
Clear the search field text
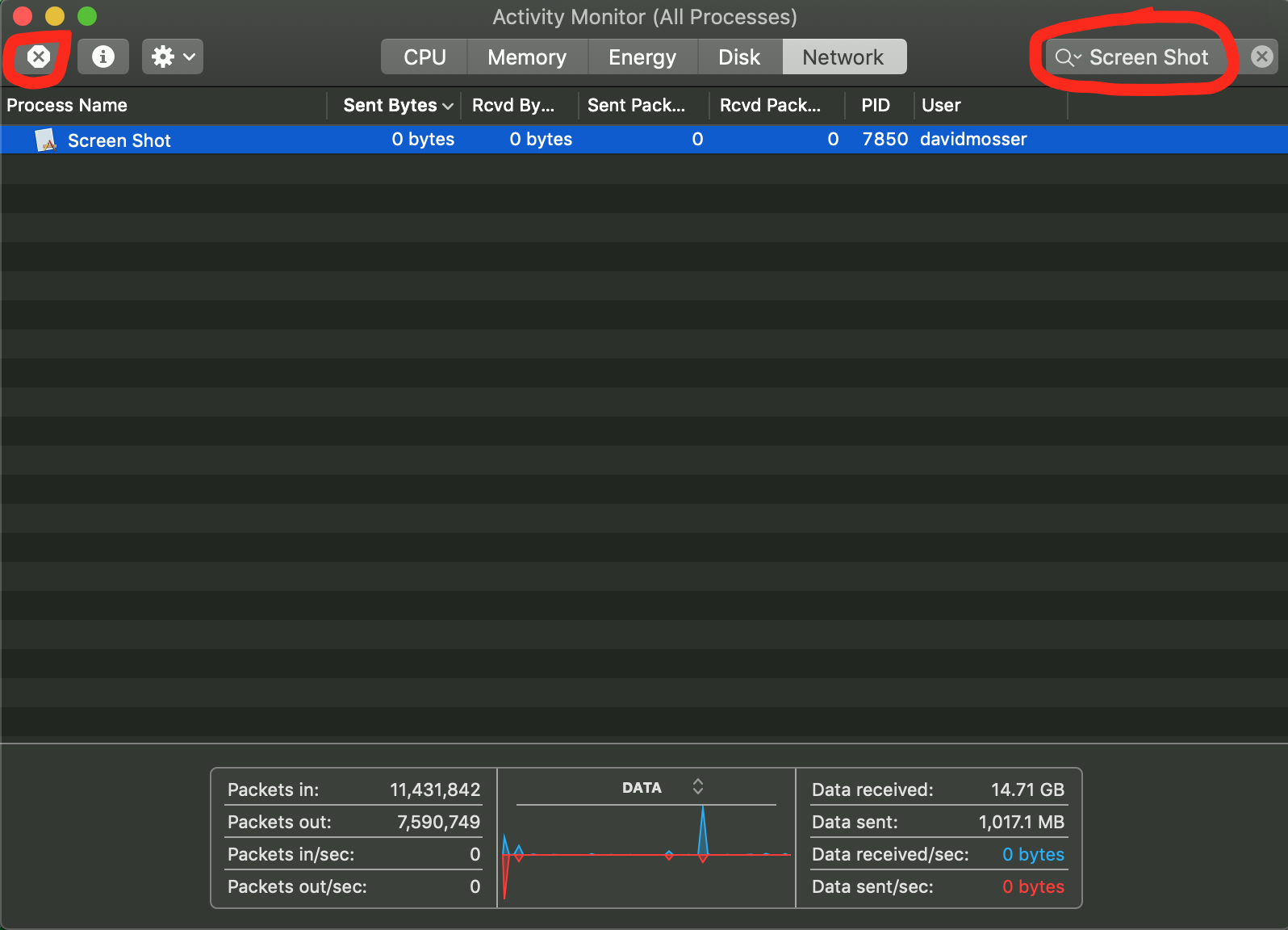click(x=1262, y=57)
